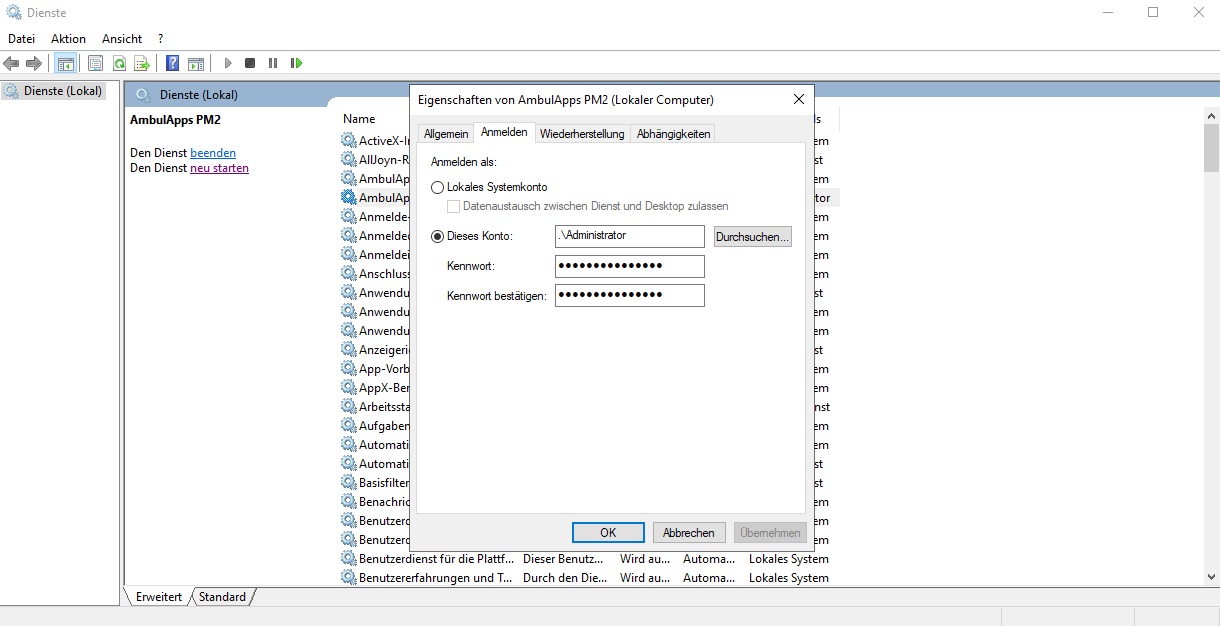Open the Datei menu

[21, 38]
